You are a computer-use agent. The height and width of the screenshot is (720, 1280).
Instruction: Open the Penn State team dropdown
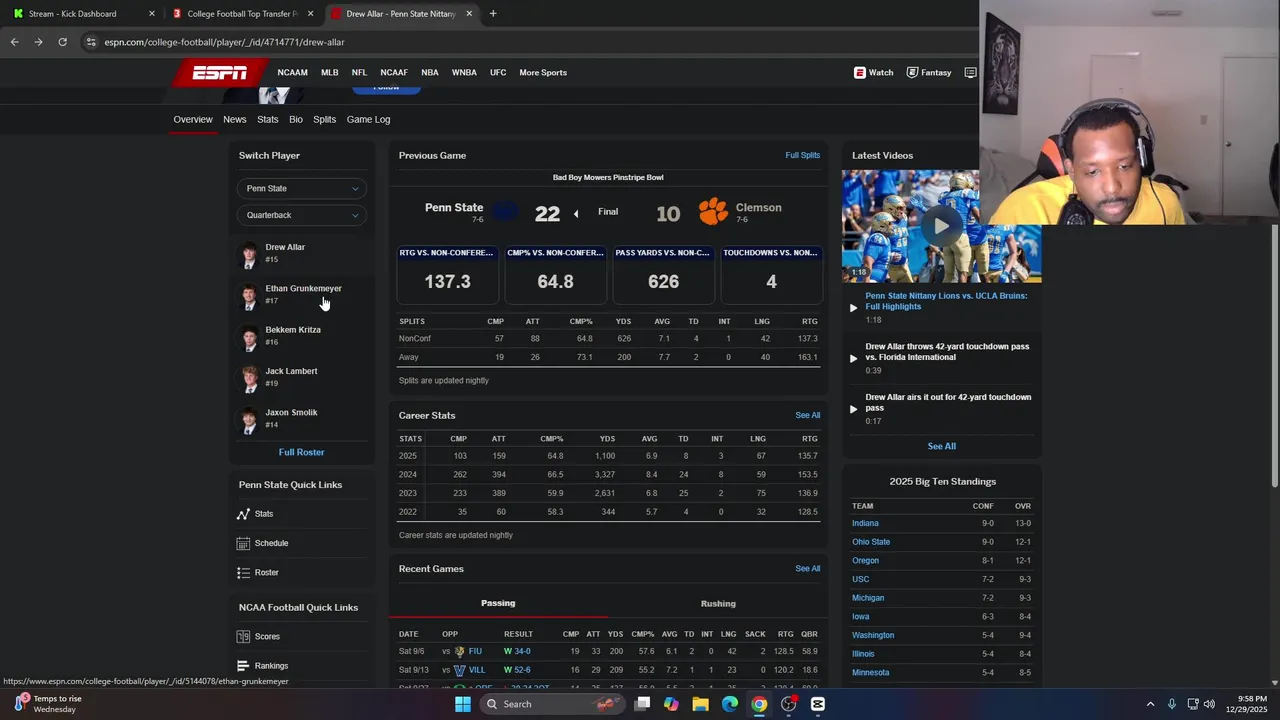coord(301,188)
